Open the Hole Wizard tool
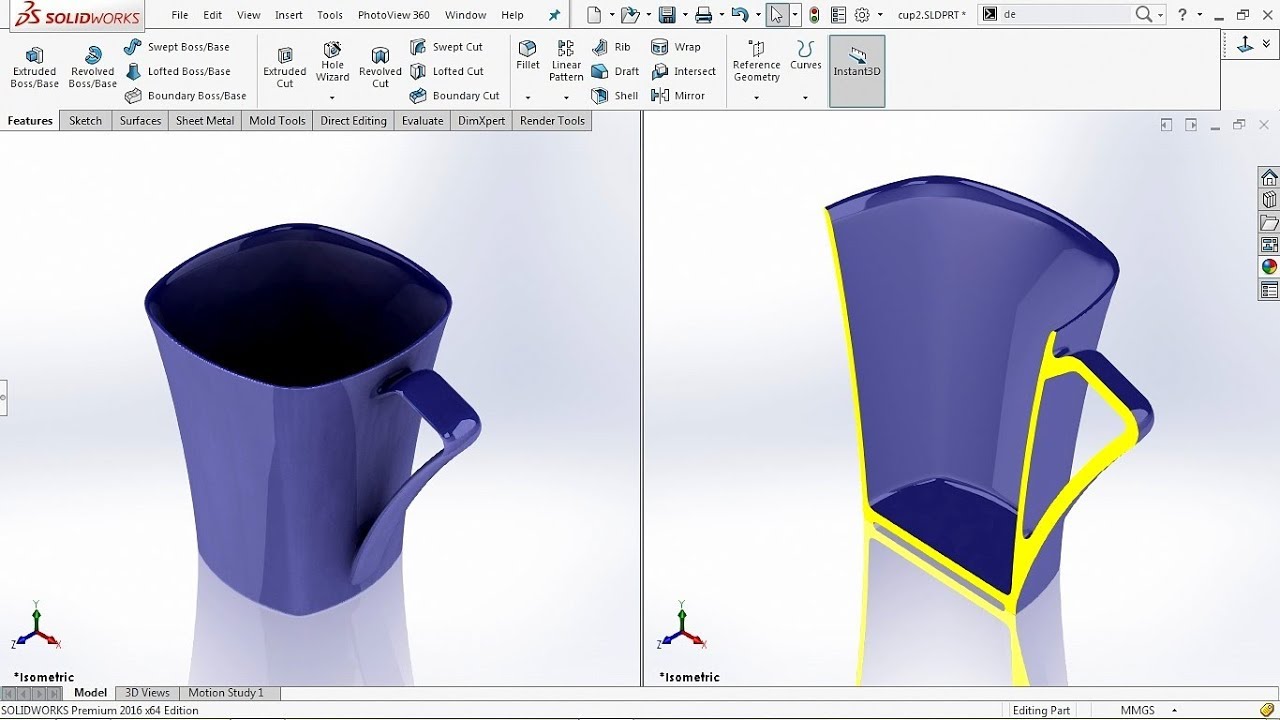 (x=332, y=62)
